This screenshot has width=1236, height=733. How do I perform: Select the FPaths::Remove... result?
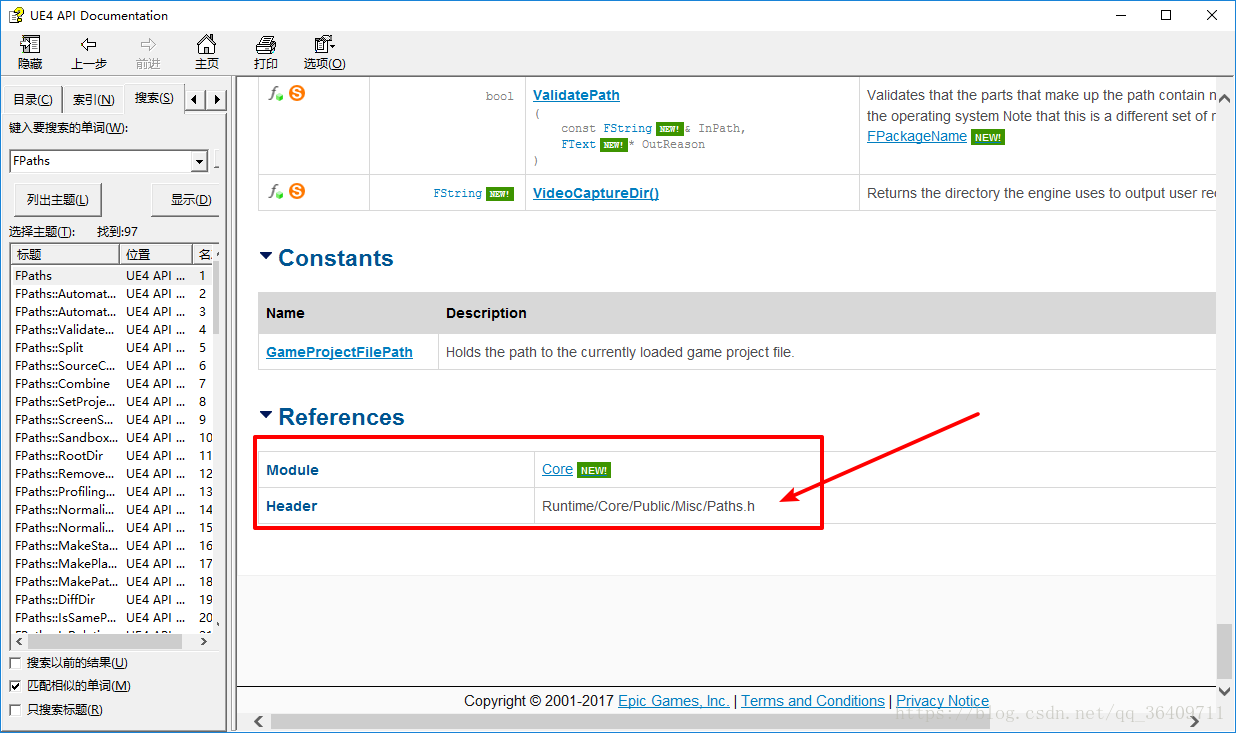coord(112,474)
